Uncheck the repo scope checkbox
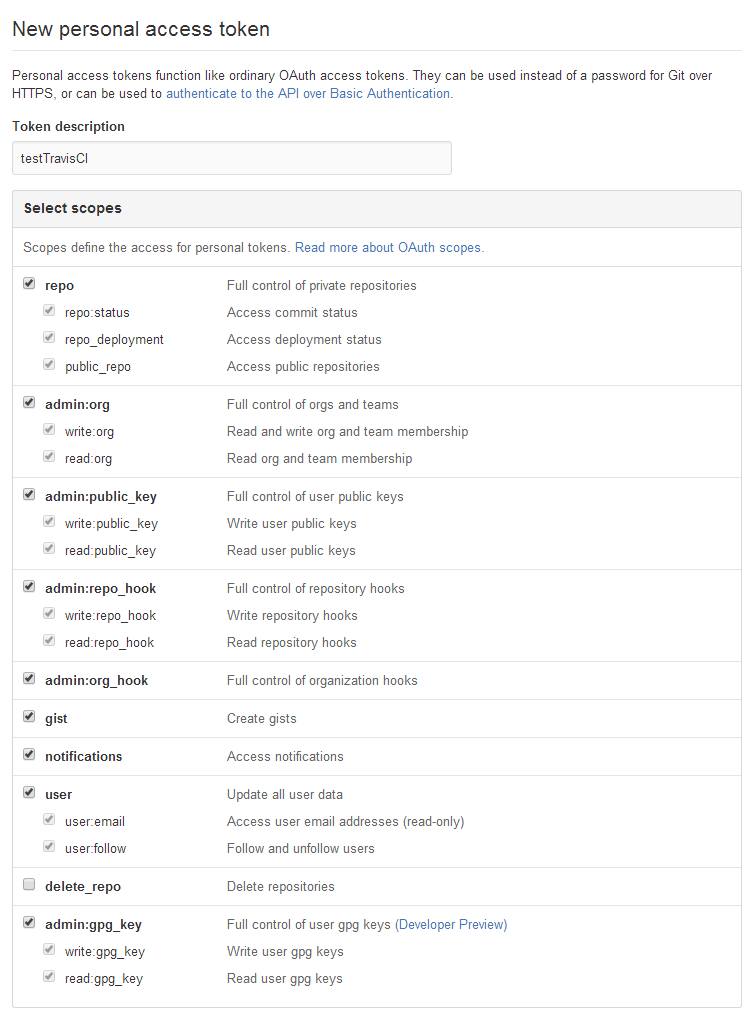The width and height of the screenshot is (753, 1022). point(29,285)
